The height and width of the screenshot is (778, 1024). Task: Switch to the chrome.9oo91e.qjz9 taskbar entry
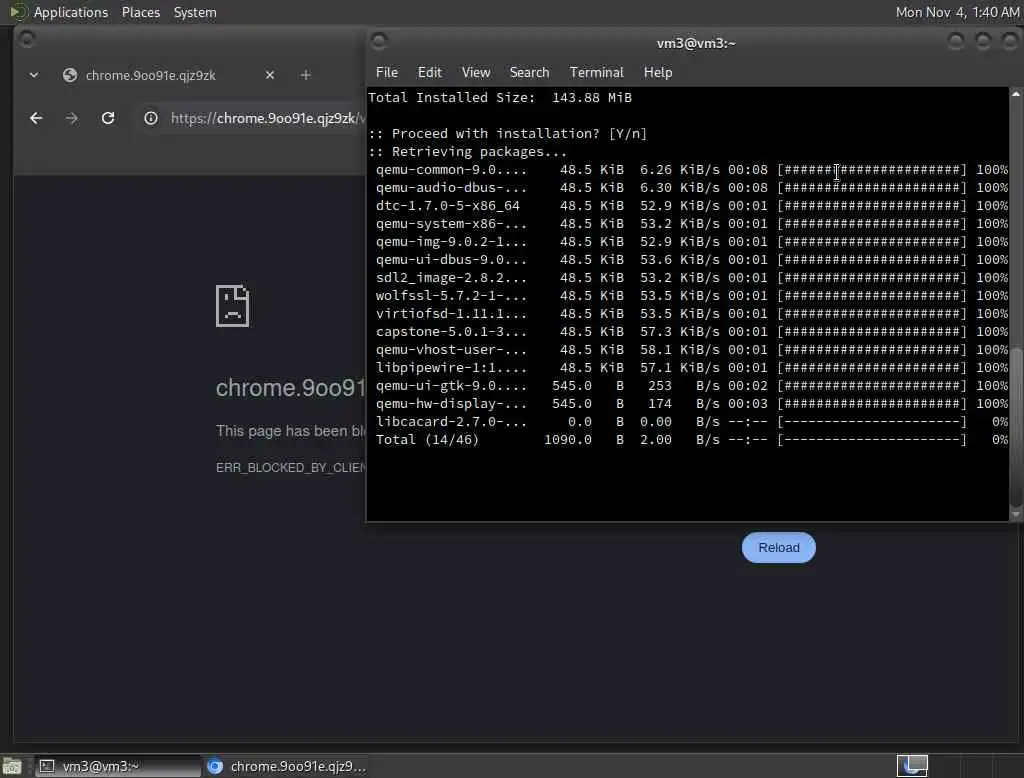click(x=287, y=766)
